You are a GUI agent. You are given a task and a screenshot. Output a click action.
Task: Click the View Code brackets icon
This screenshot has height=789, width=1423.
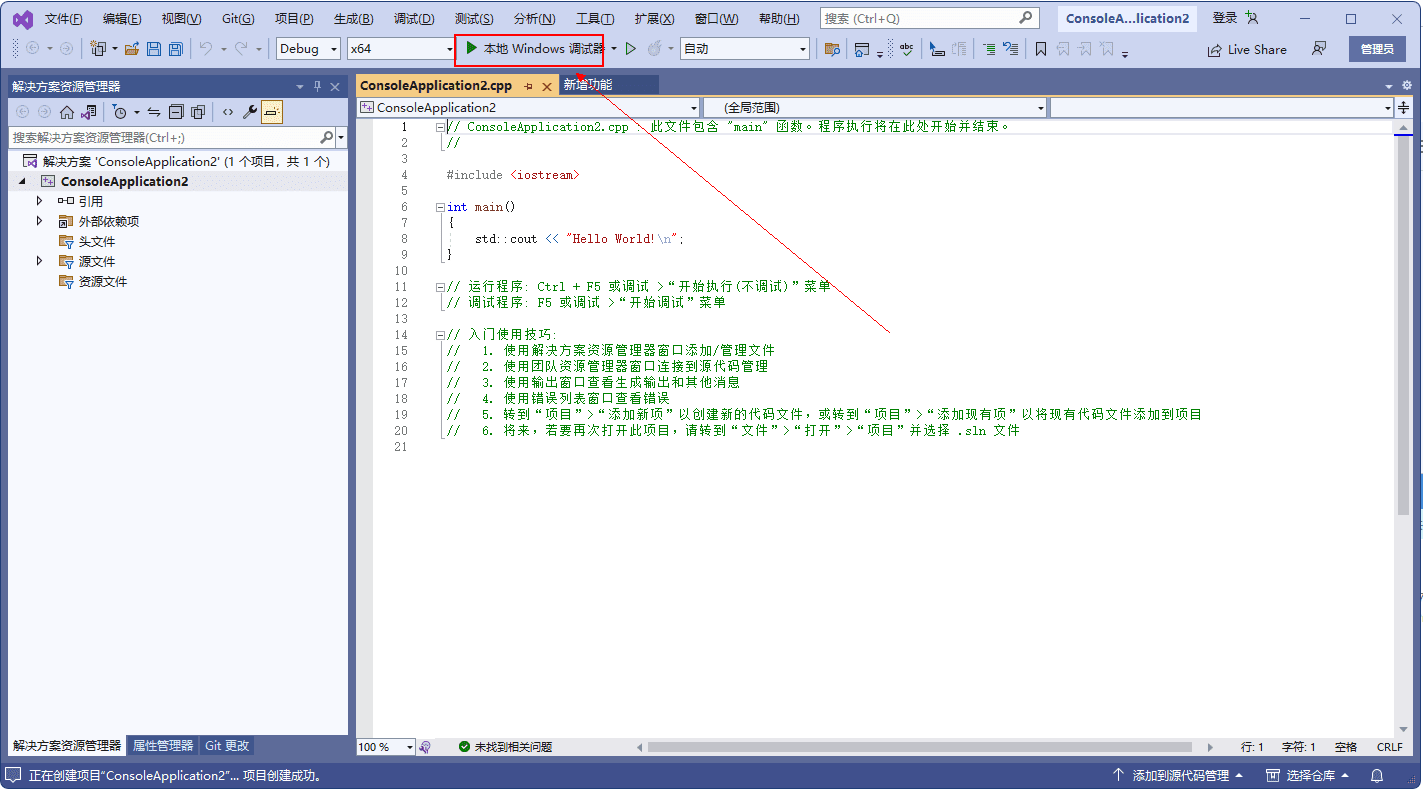(228, 112)
